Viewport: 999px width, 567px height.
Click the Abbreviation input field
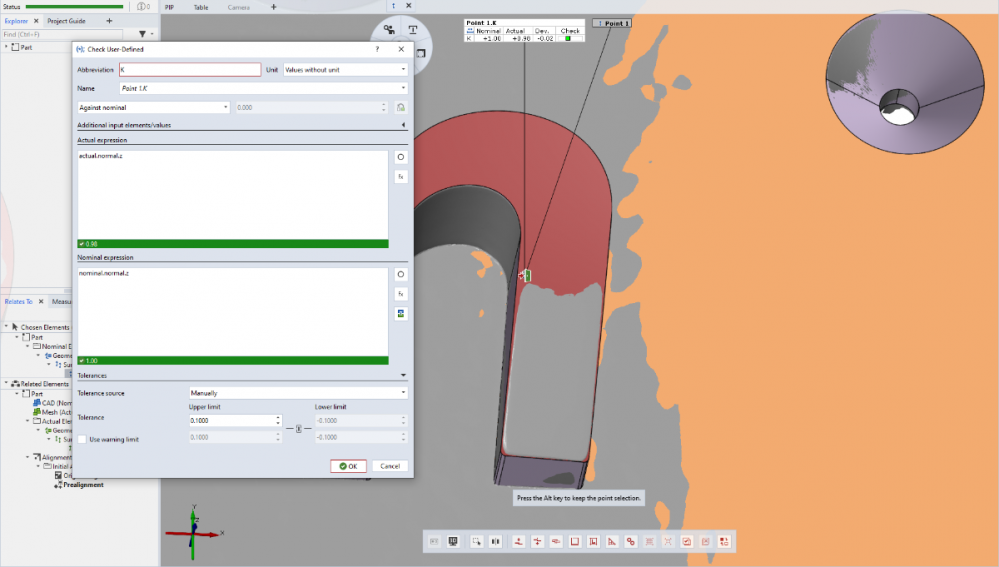189,70
